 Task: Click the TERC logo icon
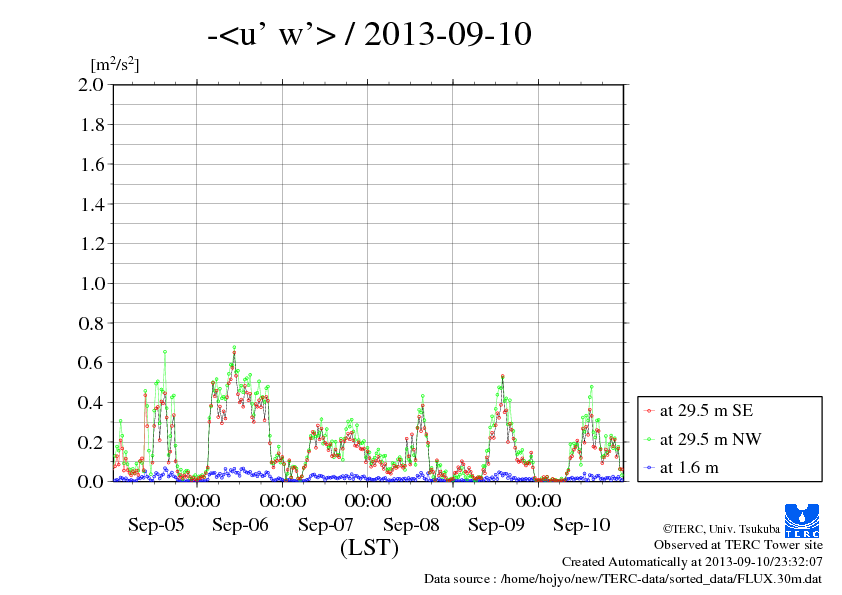pyautogui.click(x=802, y=520)
